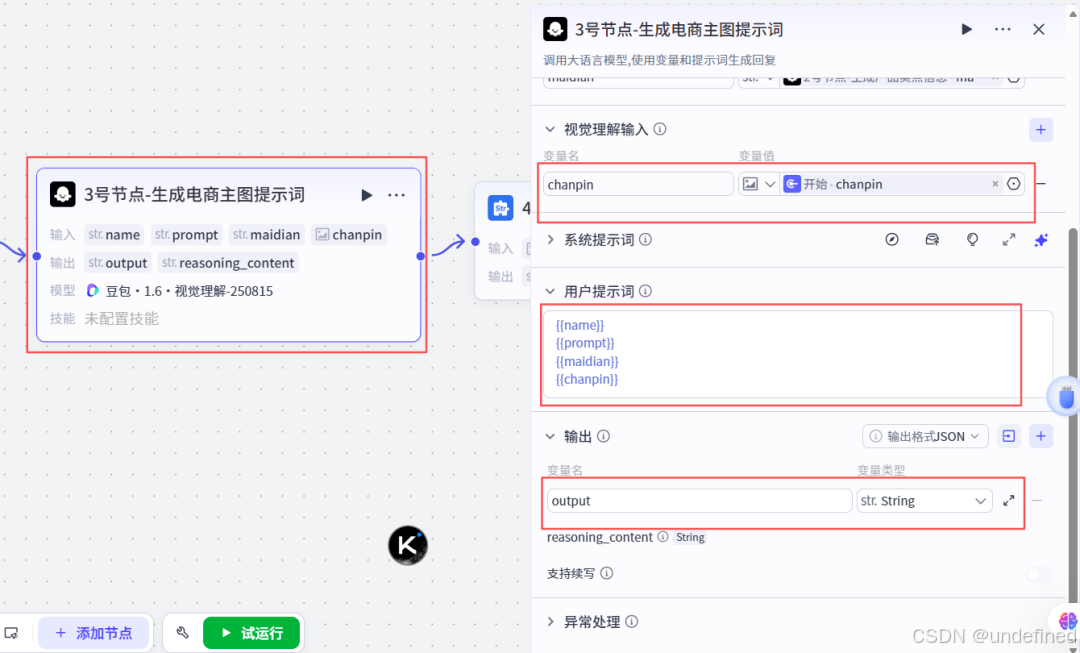Close the node 3 configuration panel
Screen dimensions: 1080x653
pos(1039,30)
